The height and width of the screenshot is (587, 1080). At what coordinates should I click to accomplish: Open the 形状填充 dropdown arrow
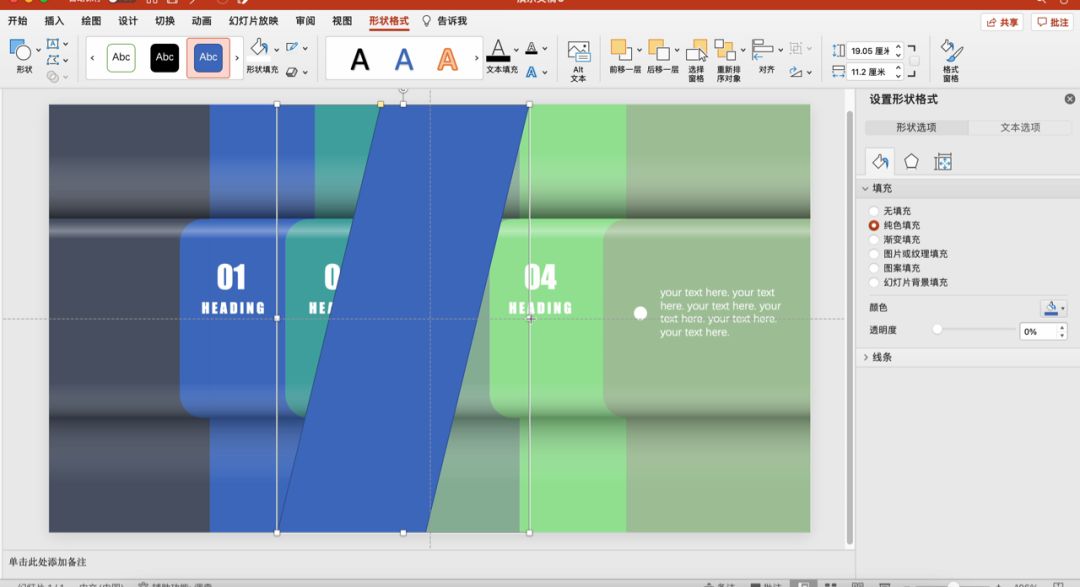[276, 49]
